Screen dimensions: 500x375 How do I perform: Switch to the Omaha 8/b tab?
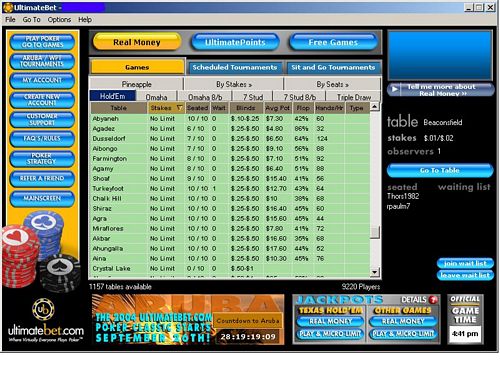point(205,97)
